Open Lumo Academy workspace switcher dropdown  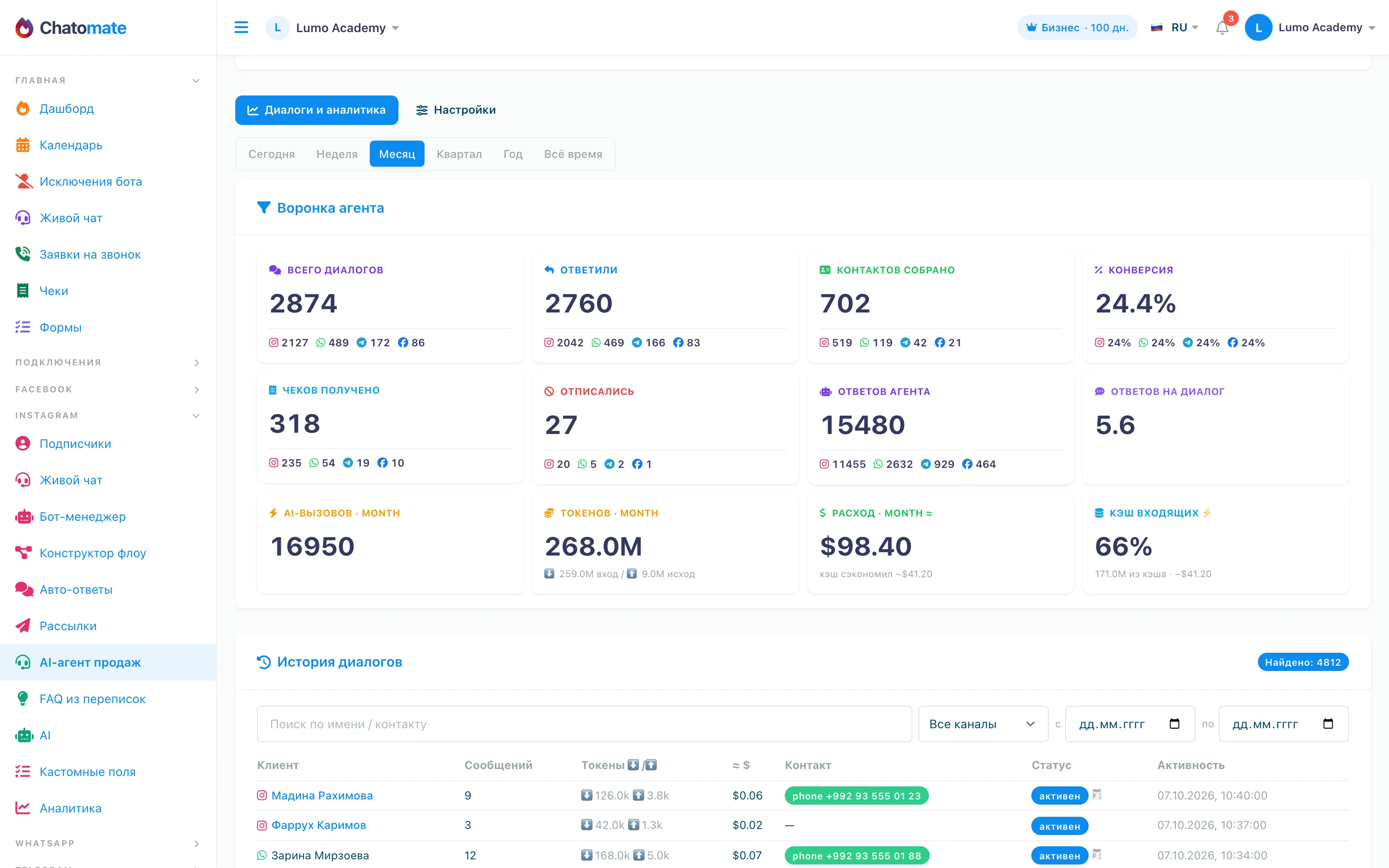pyautogui.click(x=333, y=27)
